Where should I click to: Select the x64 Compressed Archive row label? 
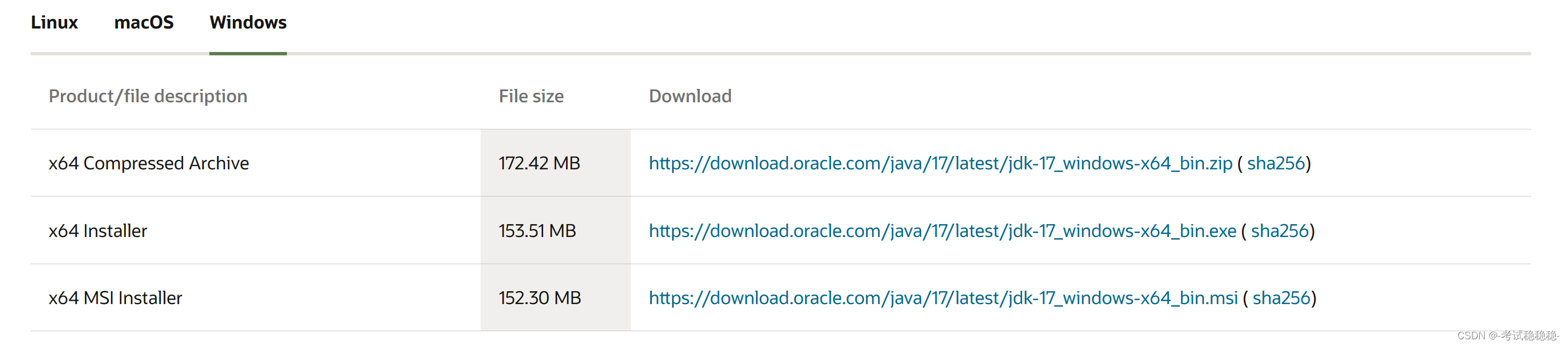pyautogui.click(x=148, y=163)
